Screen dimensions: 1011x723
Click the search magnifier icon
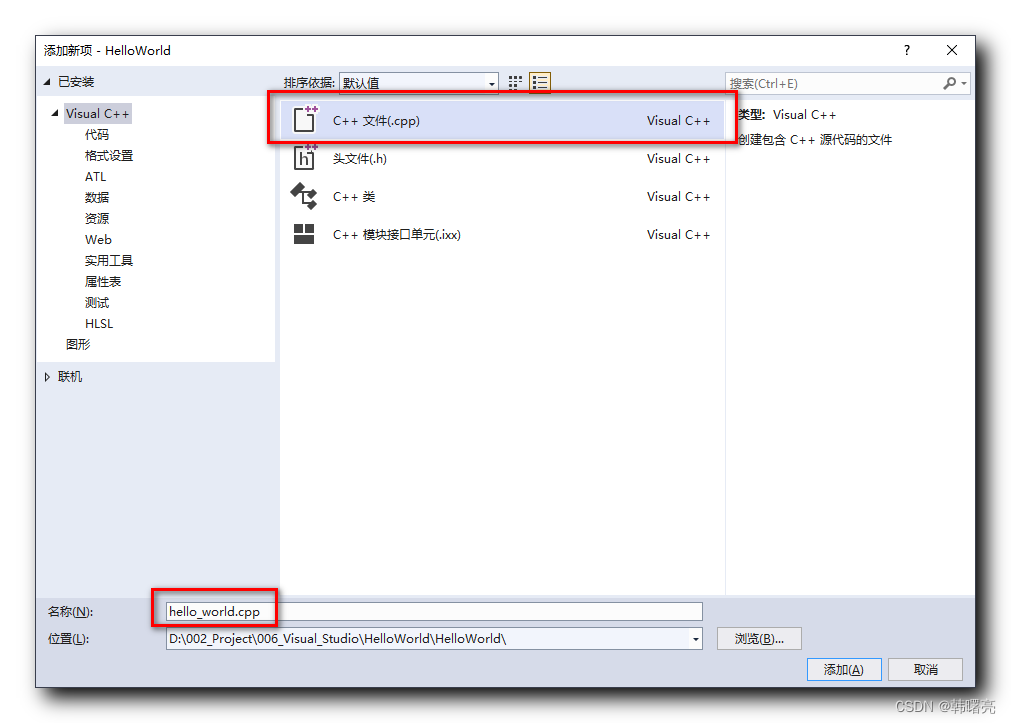[x=949, y=83]
